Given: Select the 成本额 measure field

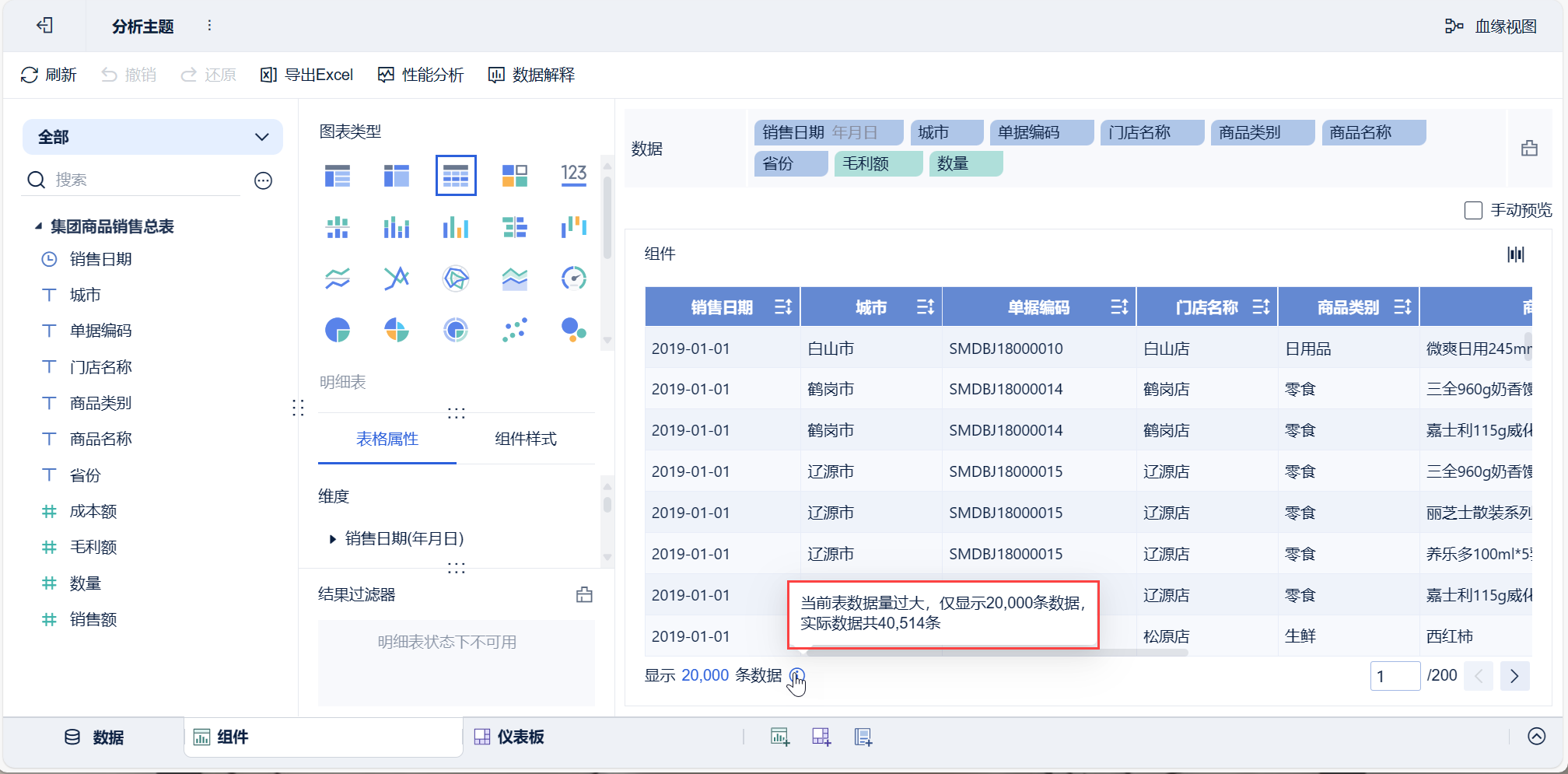Looking at the screenshot, I should point(93,511).
